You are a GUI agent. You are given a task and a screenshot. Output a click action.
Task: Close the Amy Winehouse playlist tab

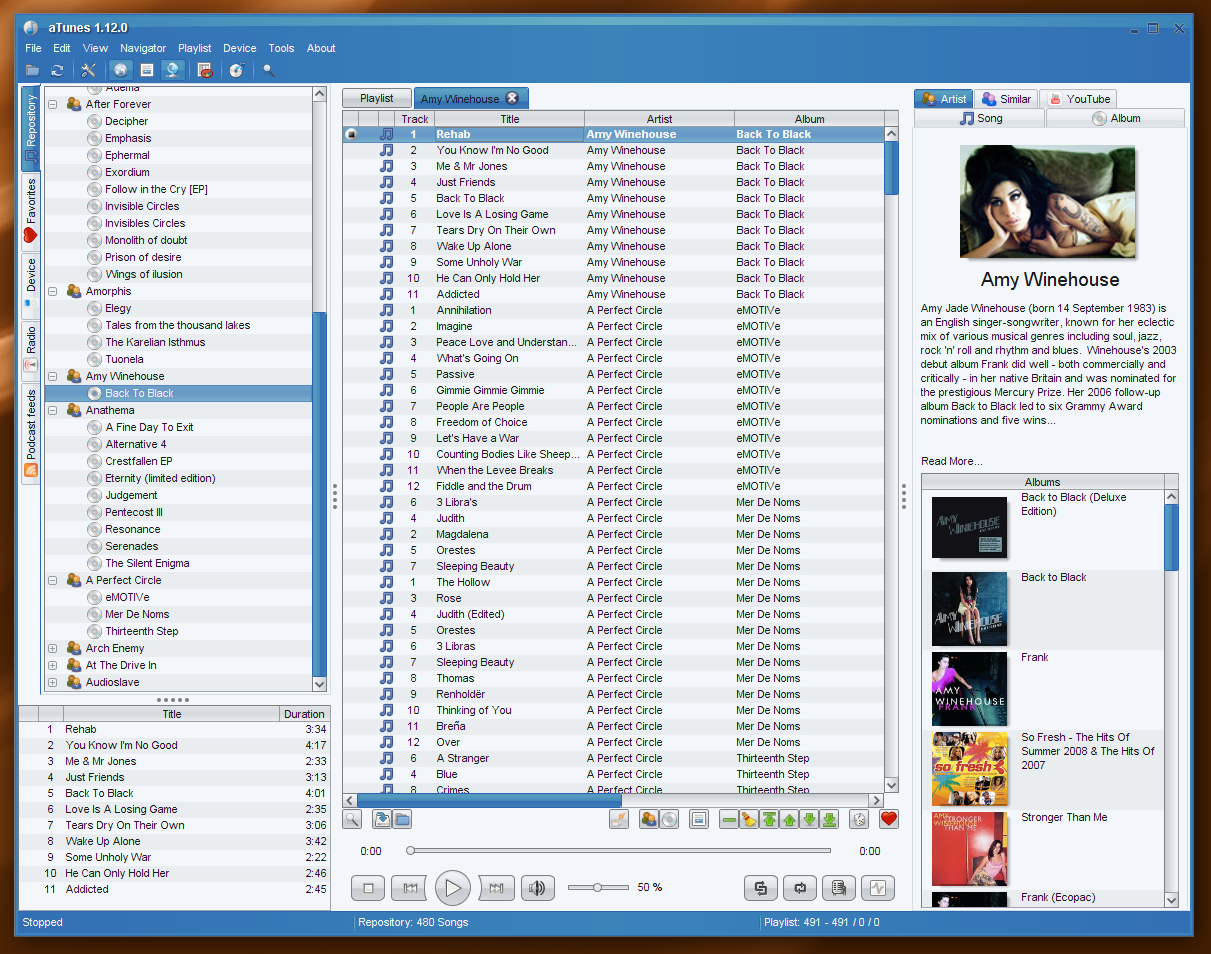click(512, 98)
